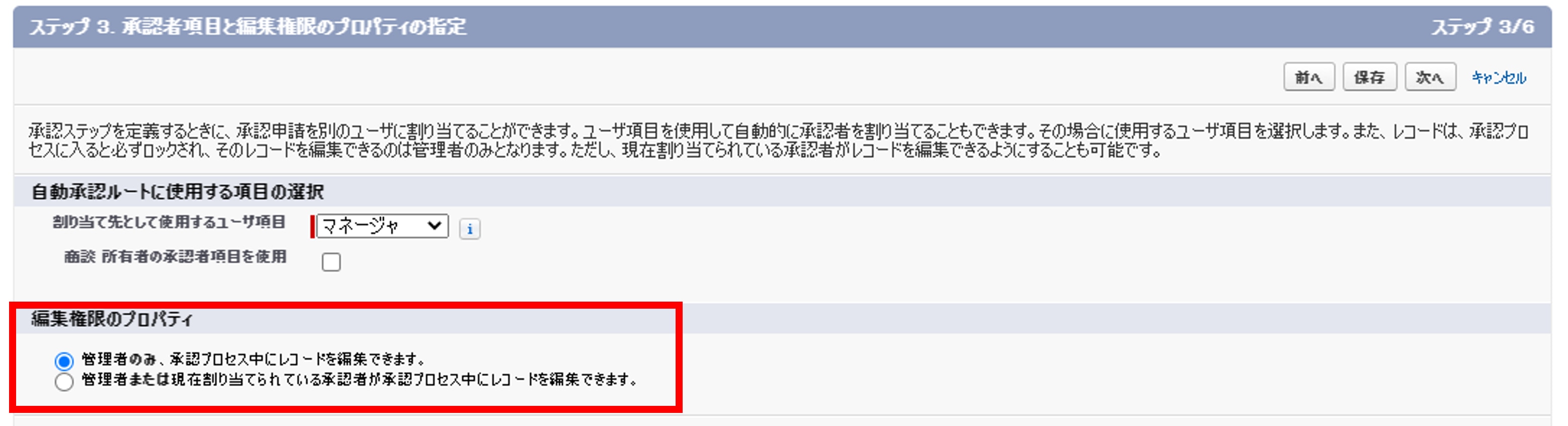
Task: Enable 商談 所有者の承認者項目を使用 checkbox
Action: [x=331, y=262]
